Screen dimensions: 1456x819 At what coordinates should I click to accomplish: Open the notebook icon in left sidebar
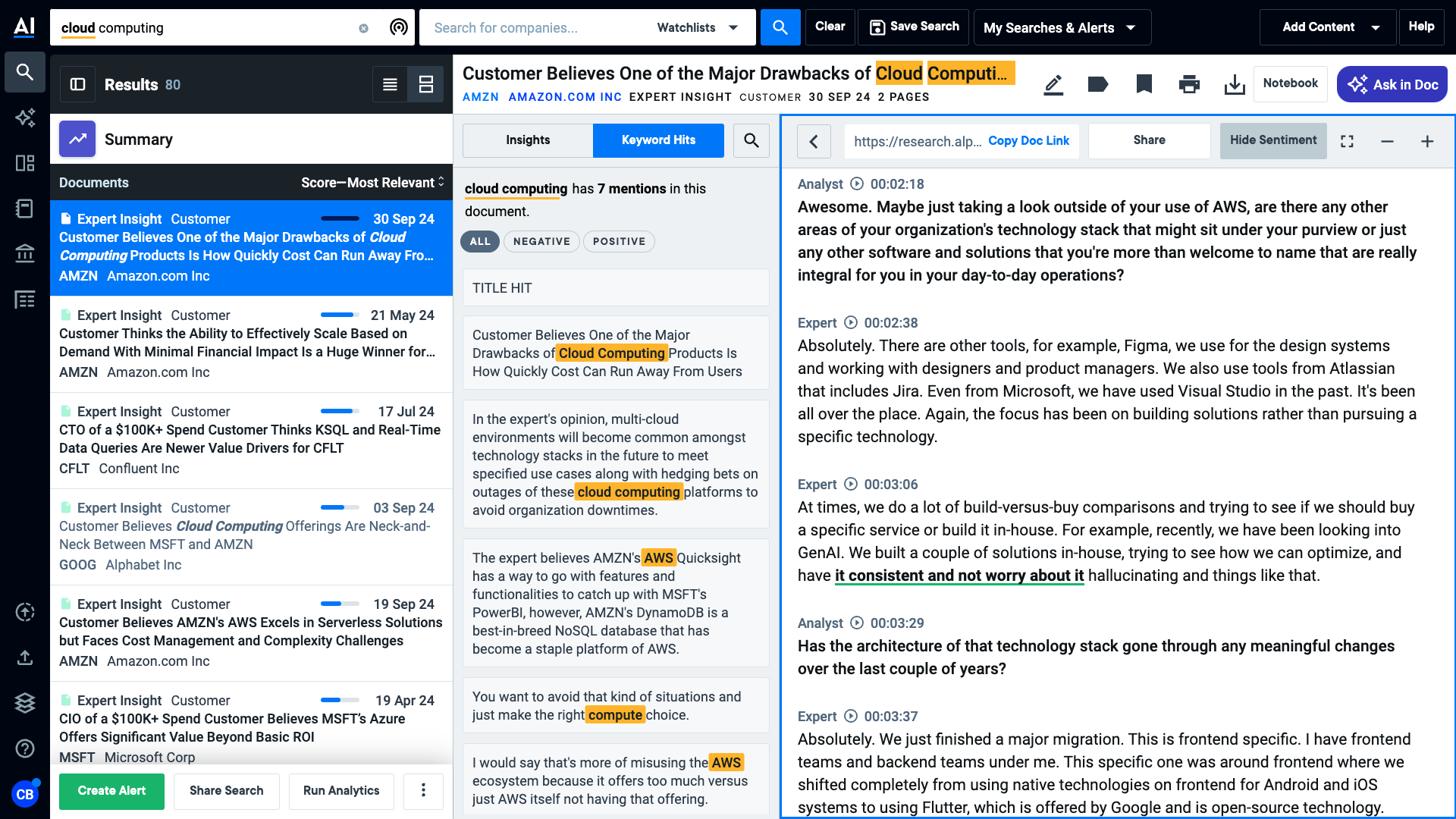tap(25, 209)
